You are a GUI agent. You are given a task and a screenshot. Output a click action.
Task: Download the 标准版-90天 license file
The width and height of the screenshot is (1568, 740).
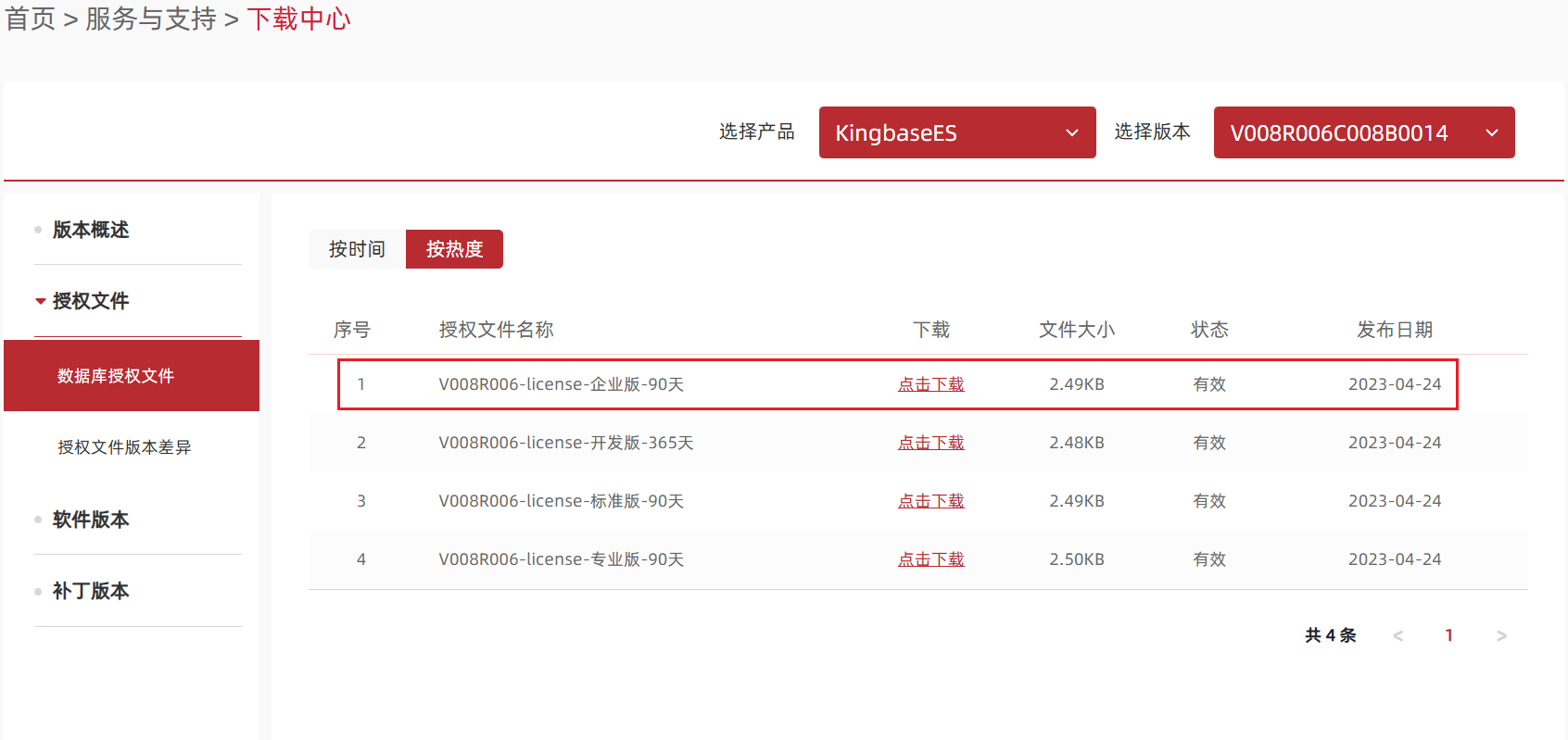(x=930, y=501)
